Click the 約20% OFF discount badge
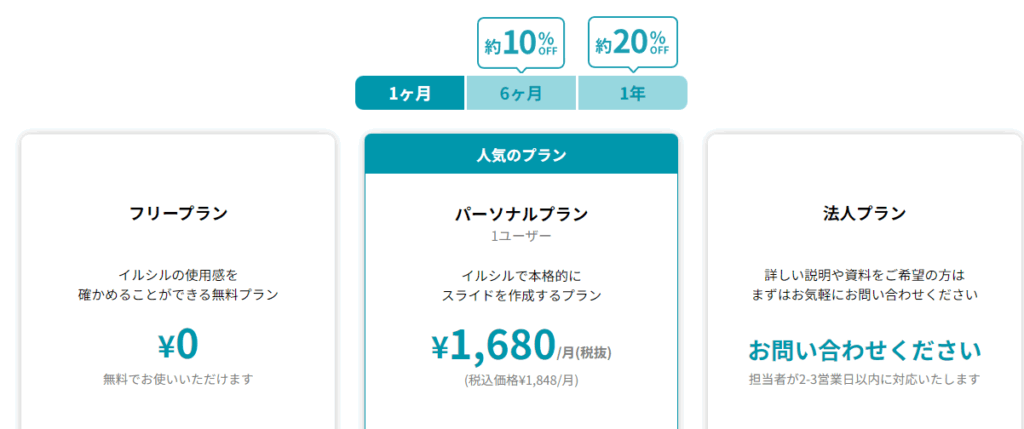 point(632,43)
